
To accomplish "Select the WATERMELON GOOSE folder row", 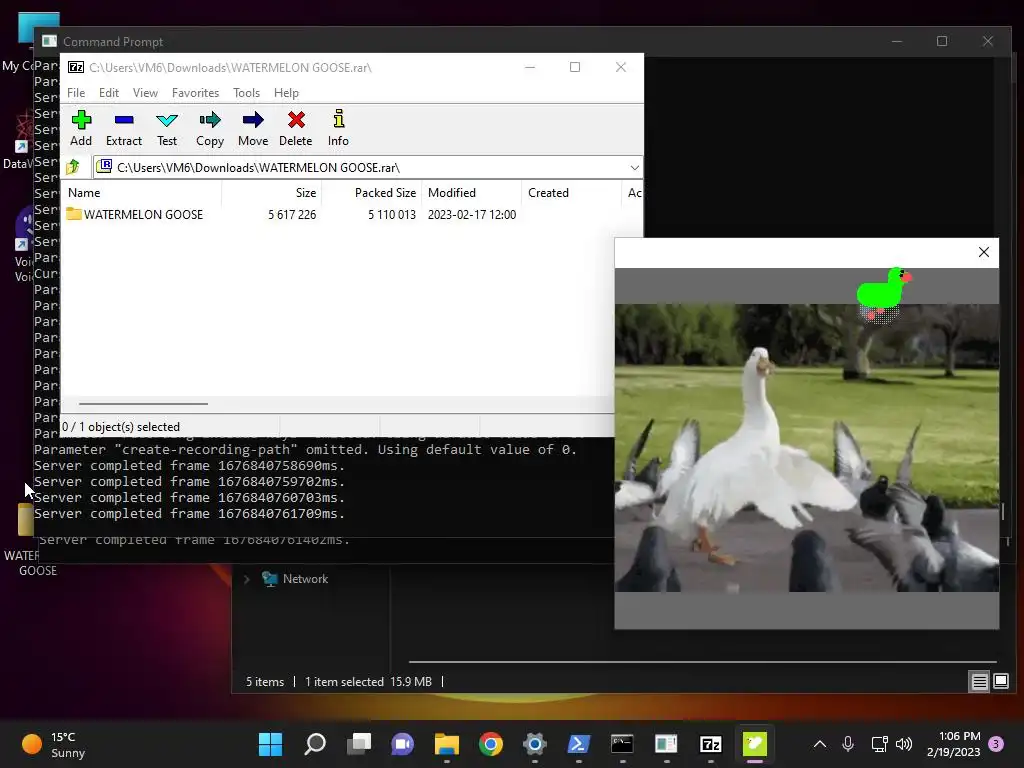I will (353, 215).
